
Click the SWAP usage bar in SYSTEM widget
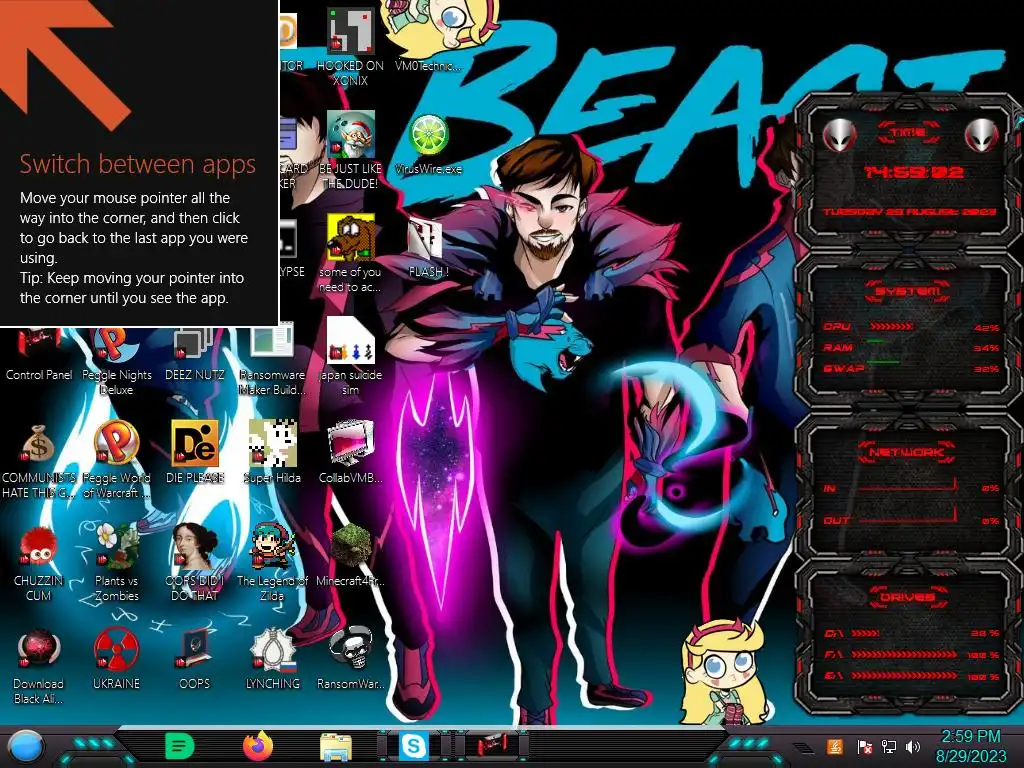click(x=910, y=368)
